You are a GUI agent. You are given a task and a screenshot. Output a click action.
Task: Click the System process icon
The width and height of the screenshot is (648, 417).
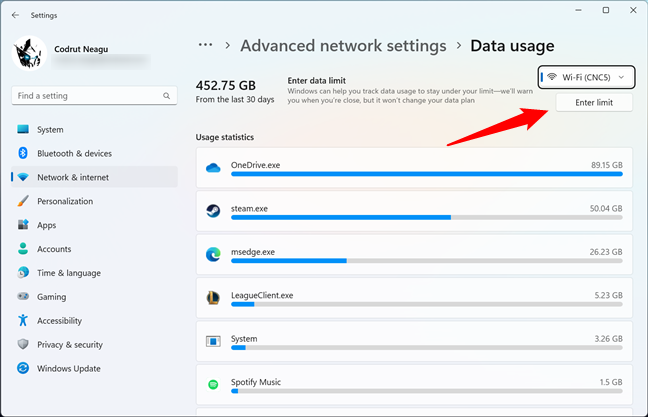click(x=213, y=341)
